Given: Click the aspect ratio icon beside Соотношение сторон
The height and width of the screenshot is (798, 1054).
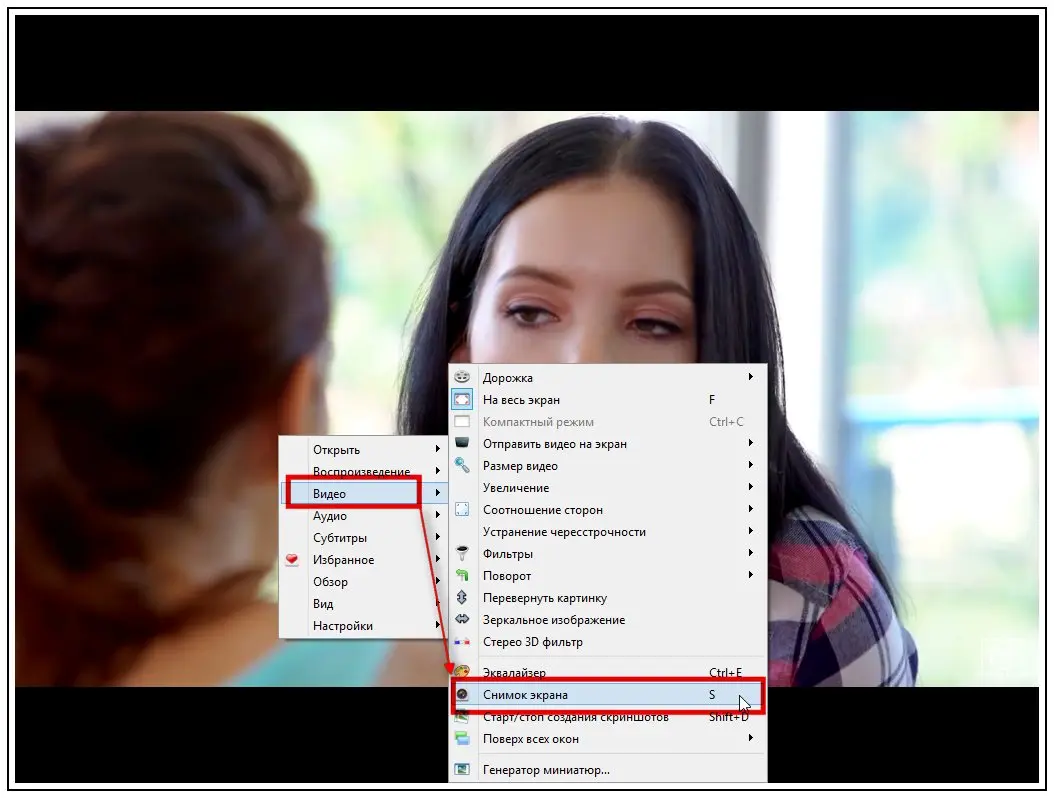Looking at the screenshot, I should coord(462,509).
